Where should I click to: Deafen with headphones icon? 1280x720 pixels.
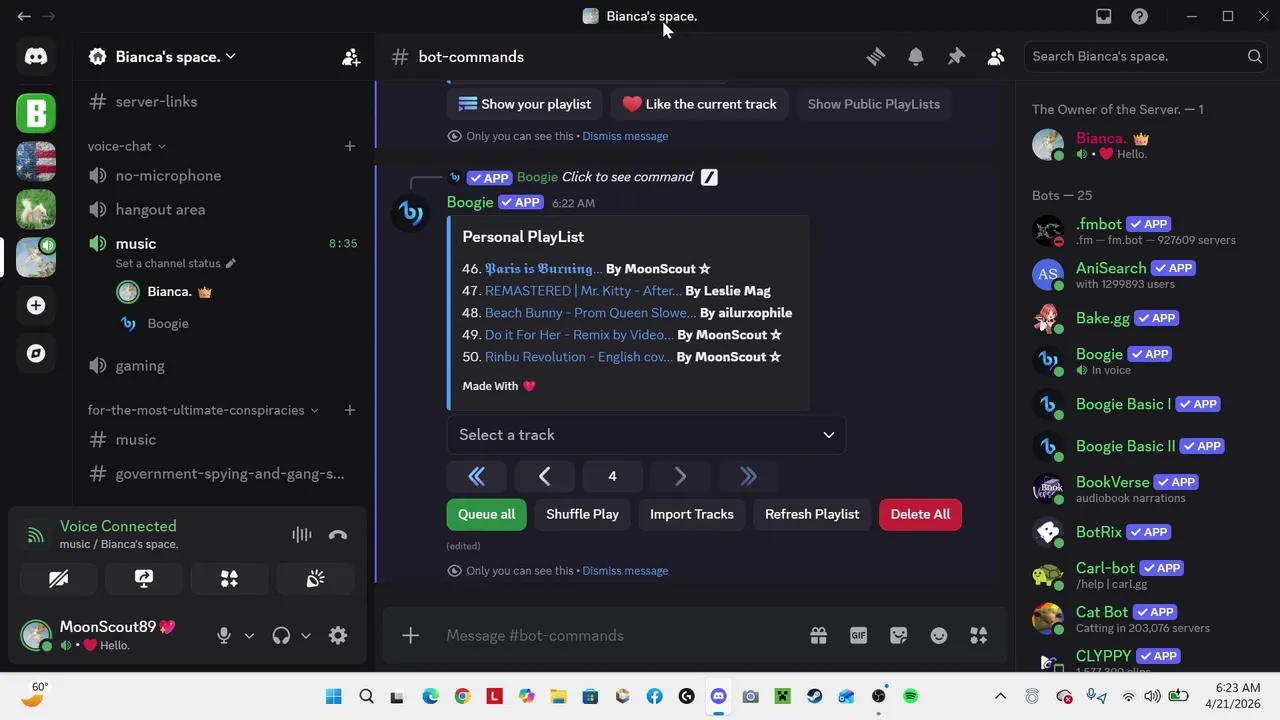pyautogui.click(x=281, y=636)
